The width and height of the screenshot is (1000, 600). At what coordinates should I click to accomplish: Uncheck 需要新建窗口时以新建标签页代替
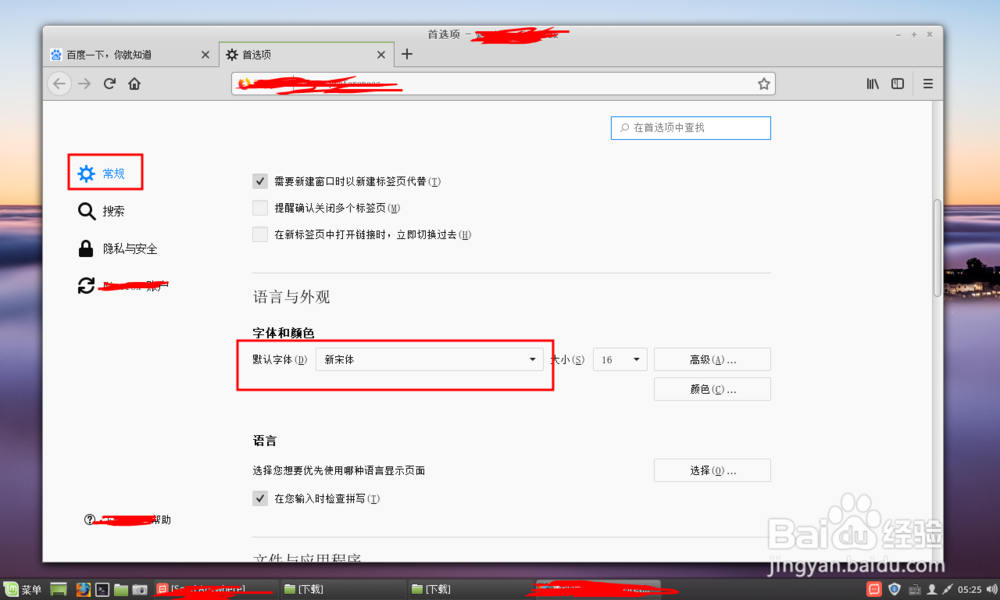(260, 181)
